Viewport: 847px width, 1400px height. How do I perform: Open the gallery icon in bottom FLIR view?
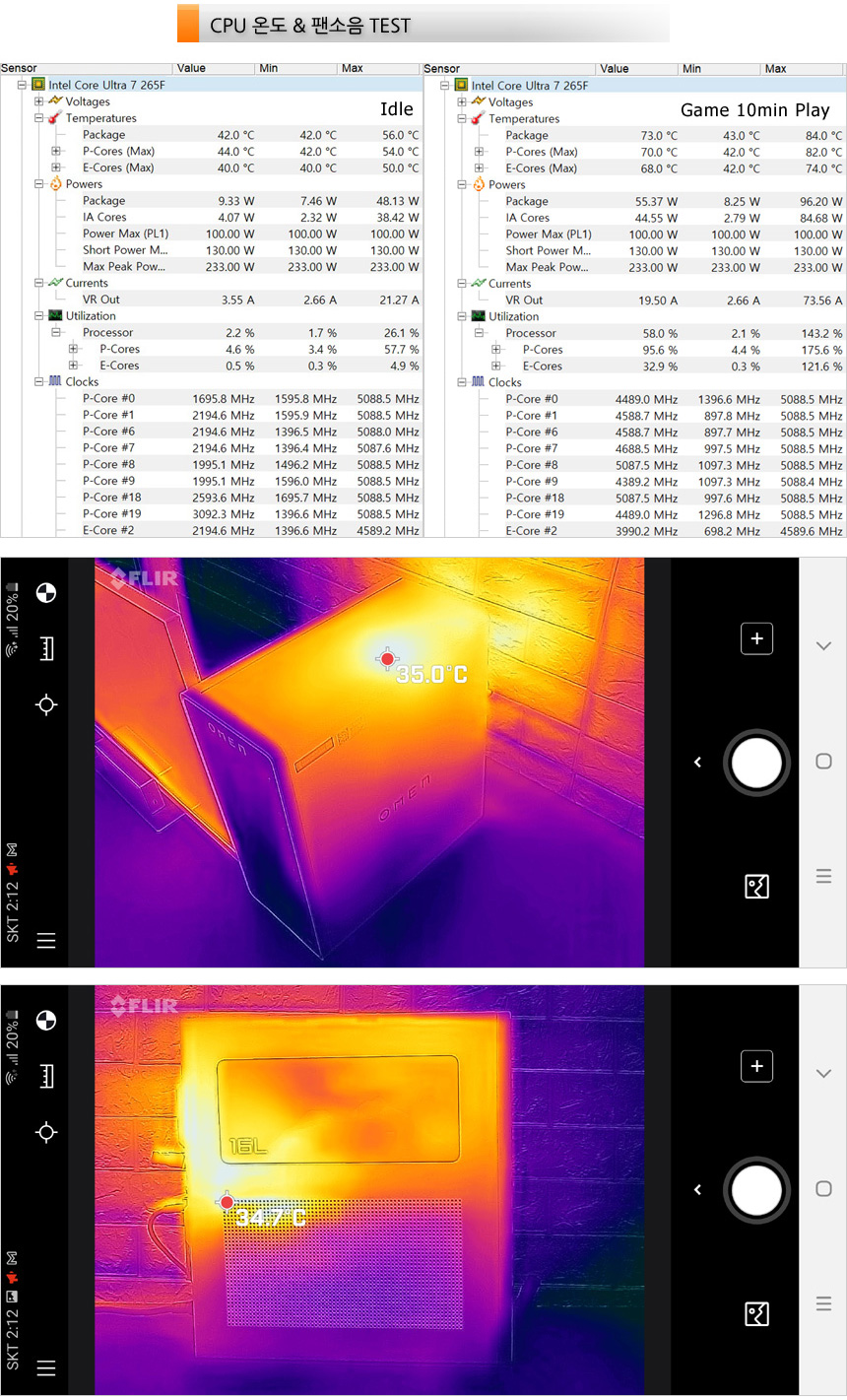coord(756,1313)
